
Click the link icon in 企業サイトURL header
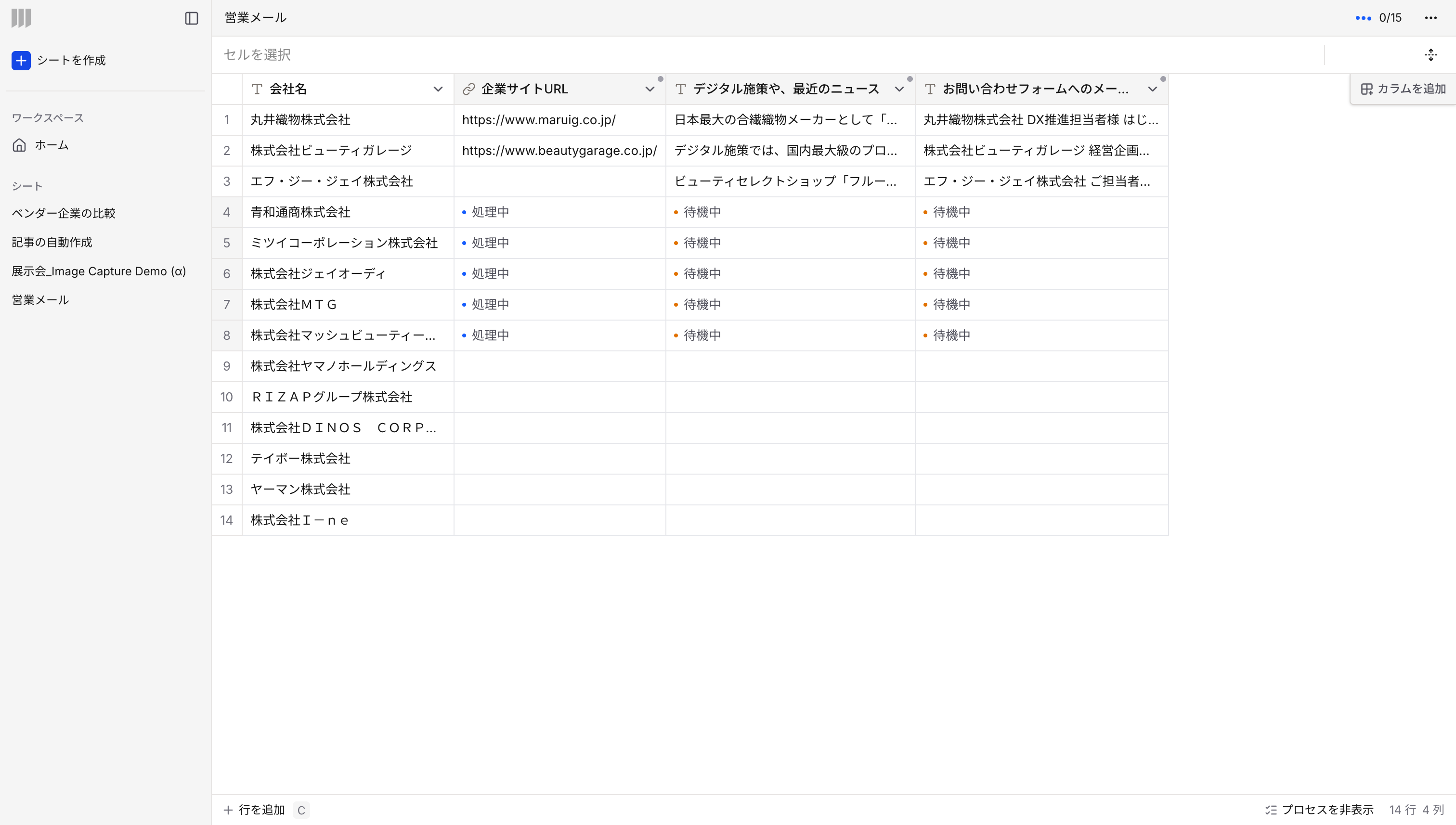pyautogui.click(x=468, y=89)
